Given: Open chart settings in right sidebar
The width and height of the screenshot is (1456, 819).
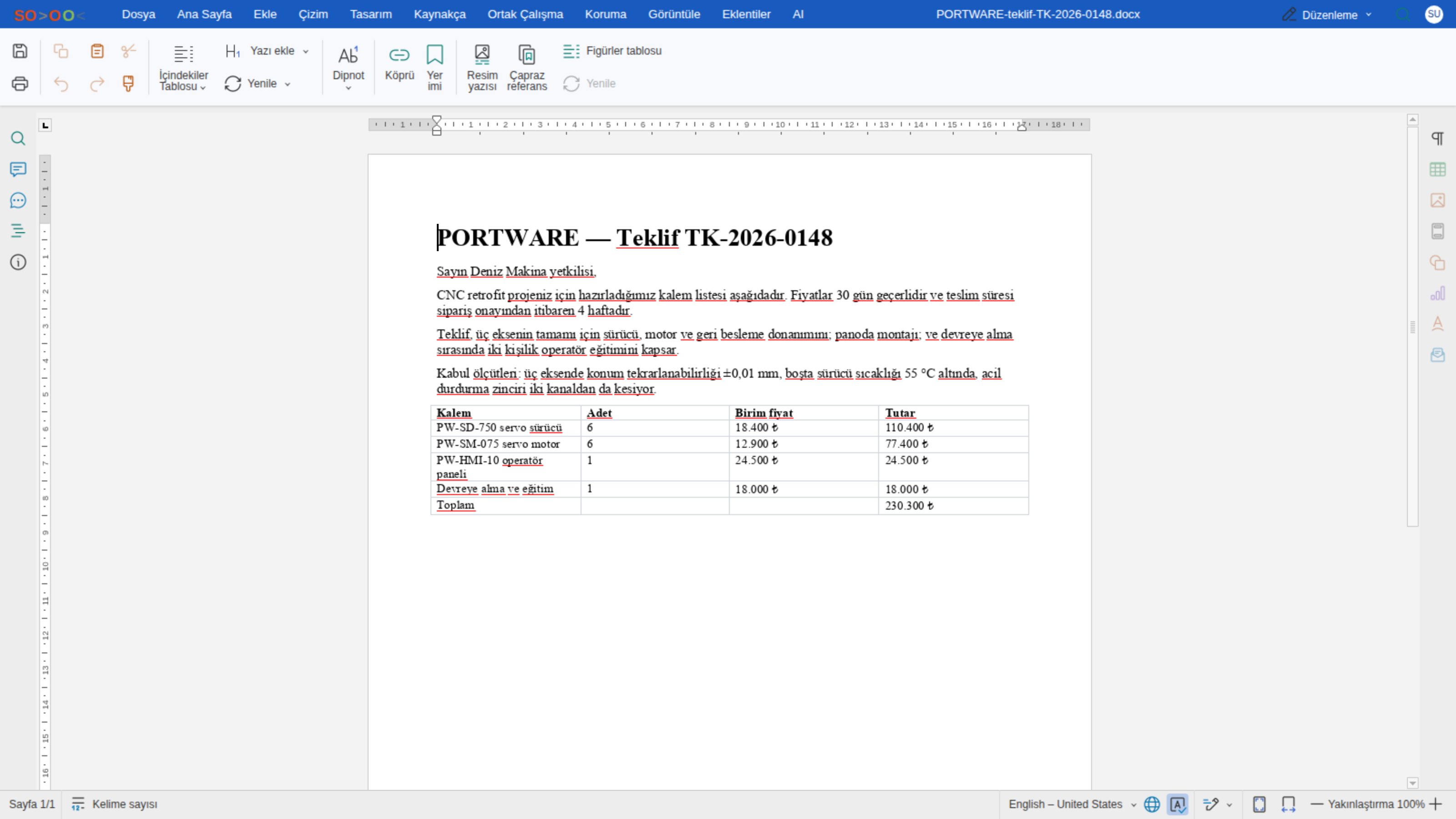Looking at the screenshot, I should (1437, 293).
